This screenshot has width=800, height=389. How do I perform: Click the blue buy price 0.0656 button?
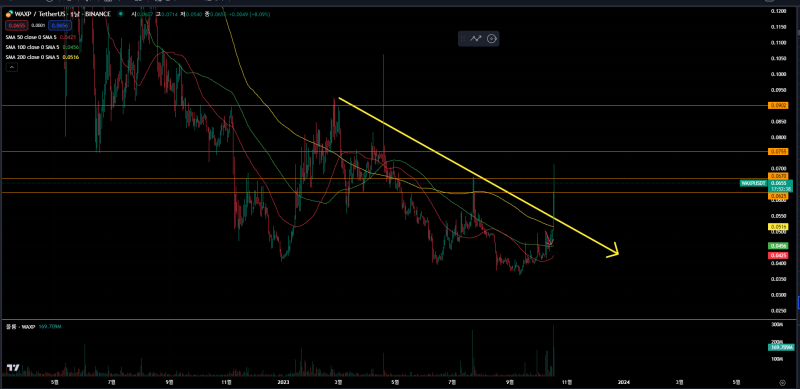coord(60,25)
